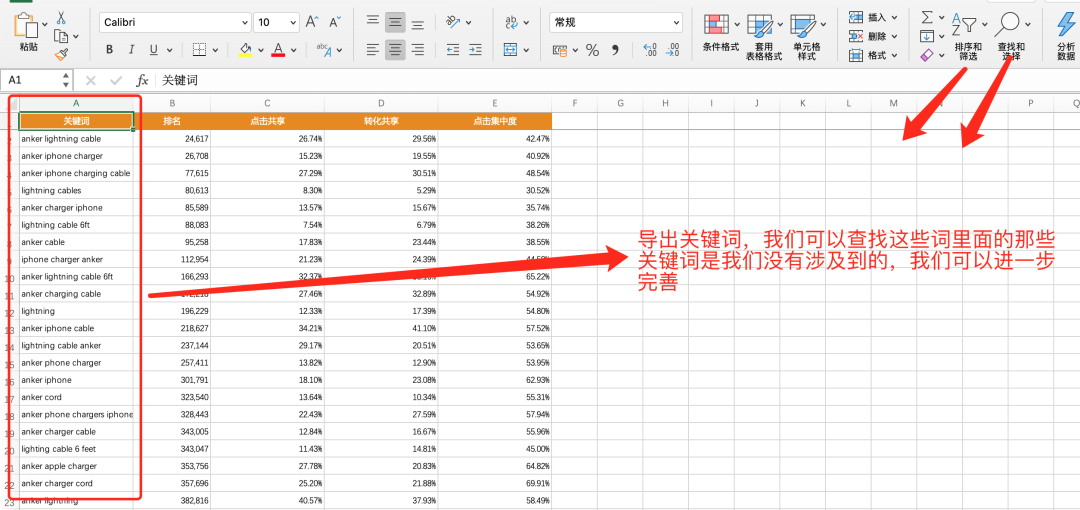Toggle Align Right
1080x510 pixels.
[x=417, y=50]
